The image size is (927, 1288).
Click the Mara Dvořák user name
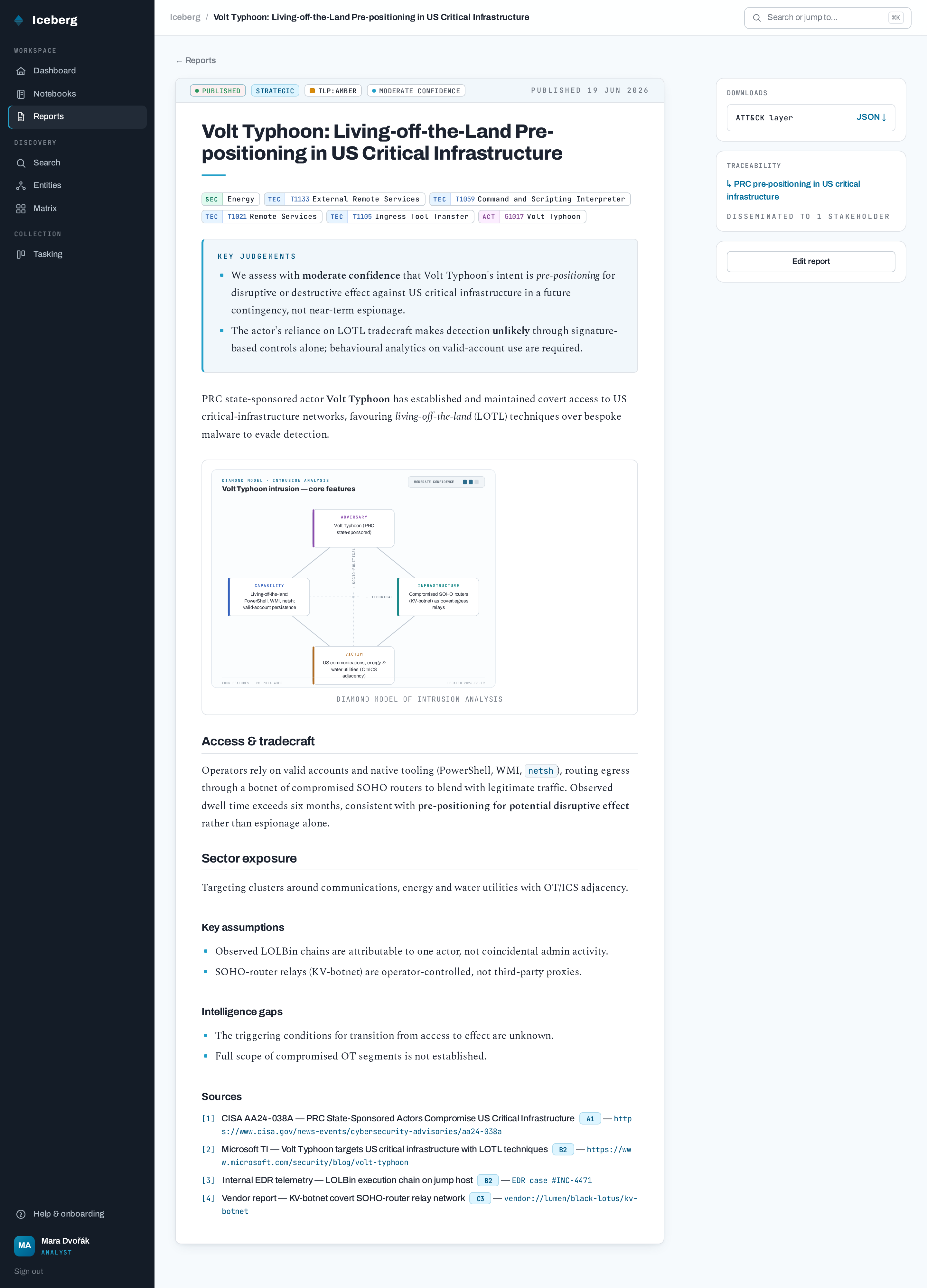65,1241
